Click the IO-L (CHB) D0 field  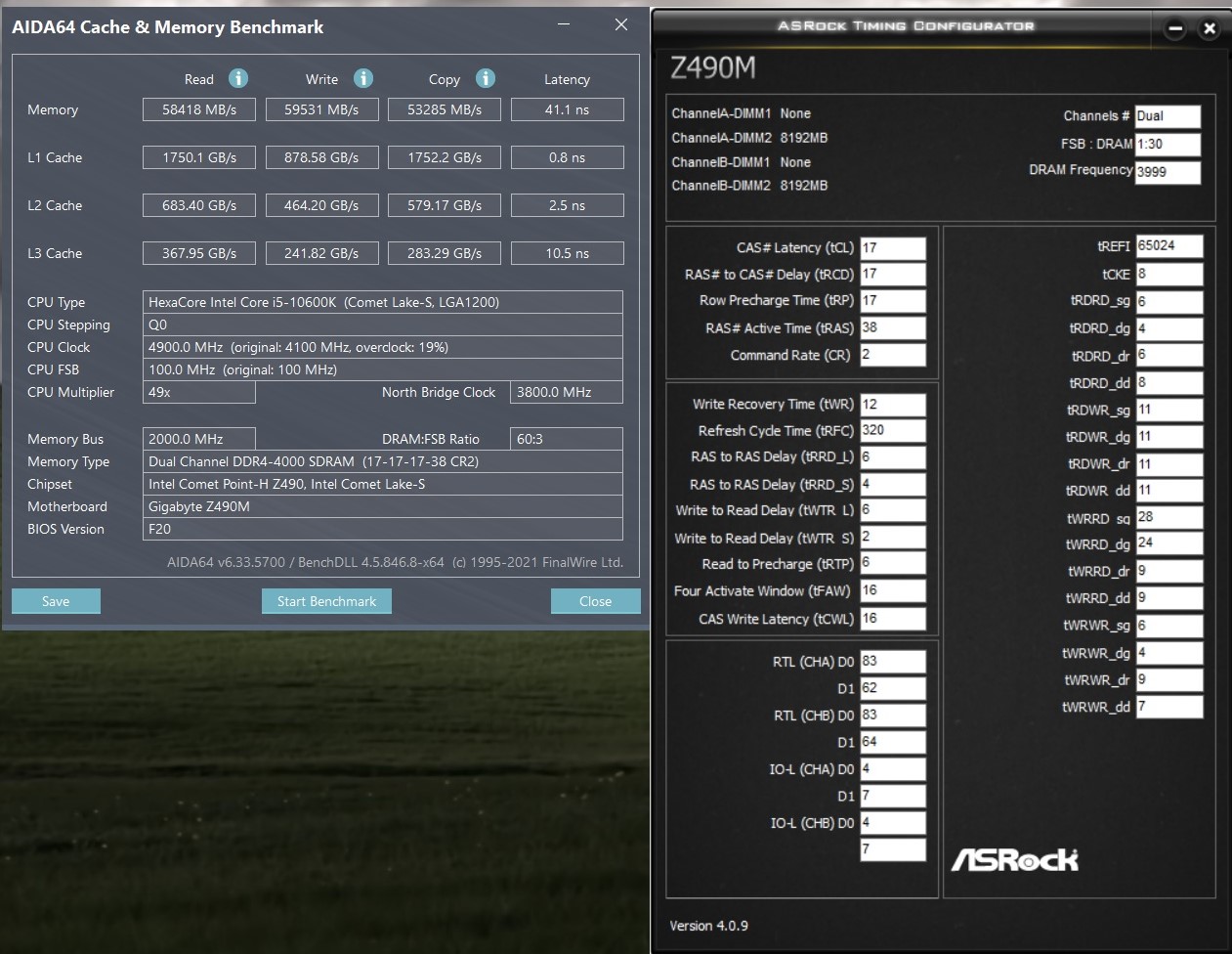(893, 823)
